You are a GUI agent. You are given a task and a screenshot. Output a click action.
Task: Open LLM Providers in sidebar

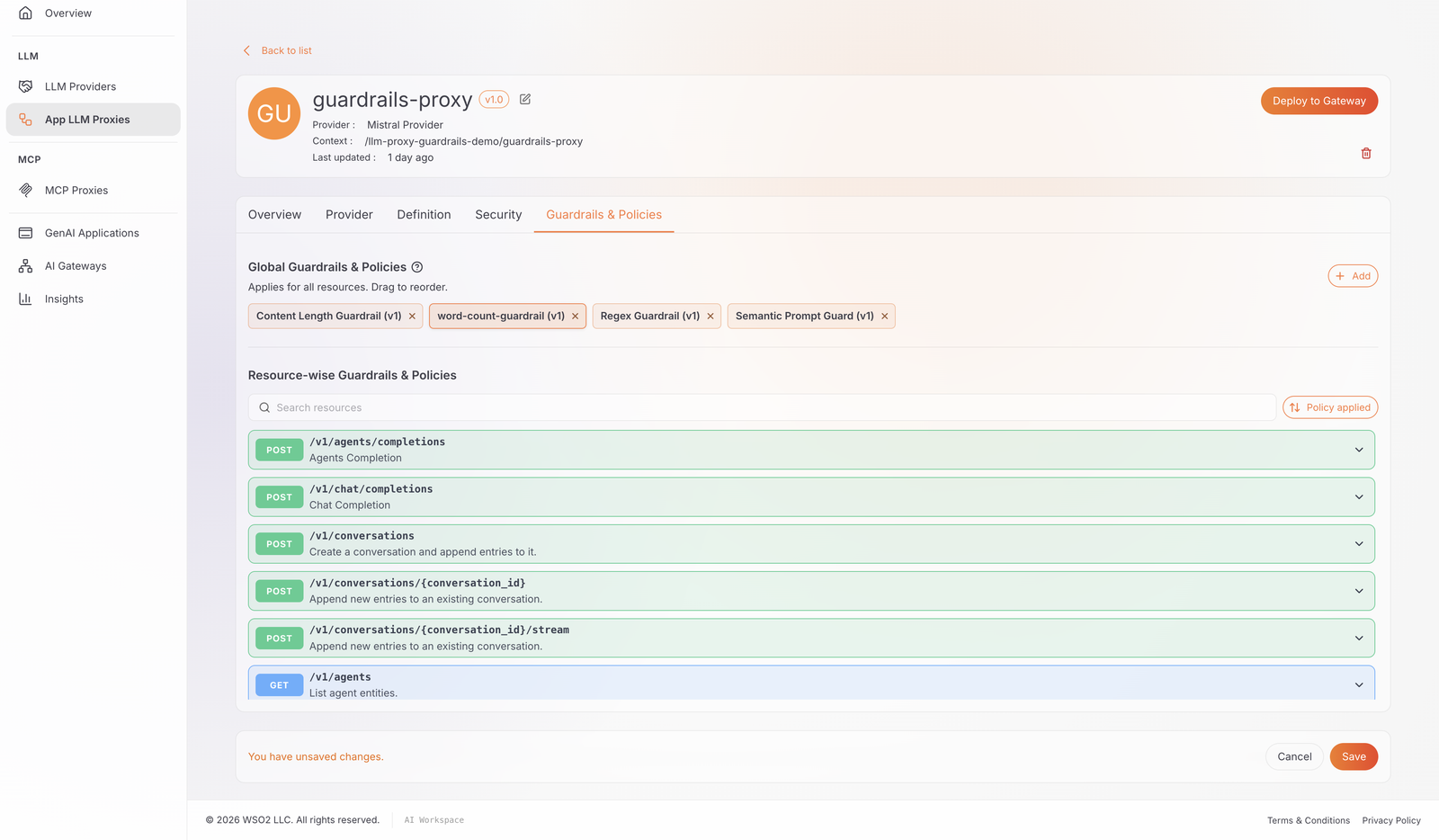click(94, 86)
